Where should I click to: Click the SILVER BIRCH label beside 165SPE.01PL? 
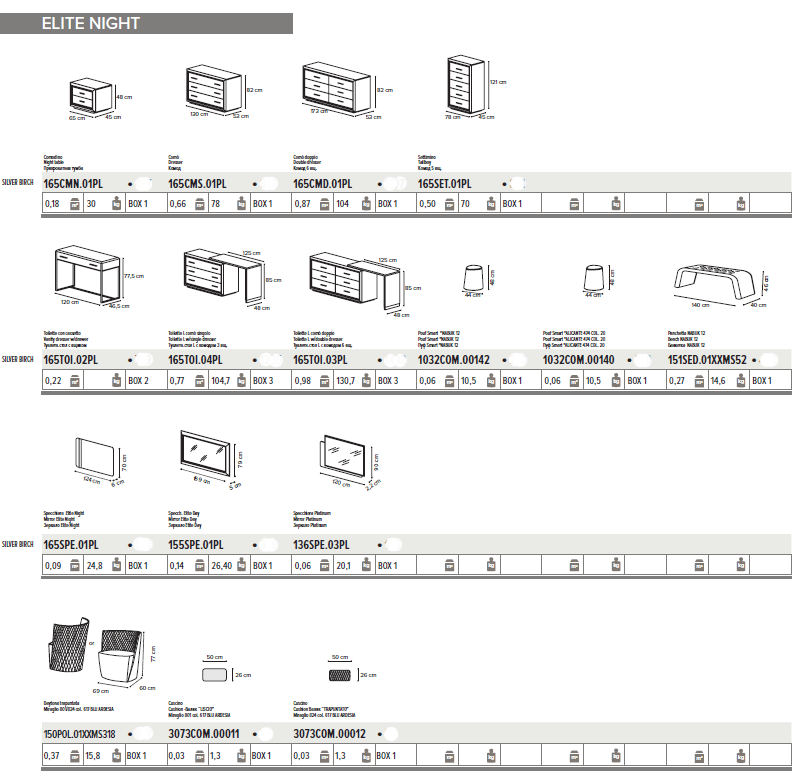pyautogui.click(x=18, y=544)
